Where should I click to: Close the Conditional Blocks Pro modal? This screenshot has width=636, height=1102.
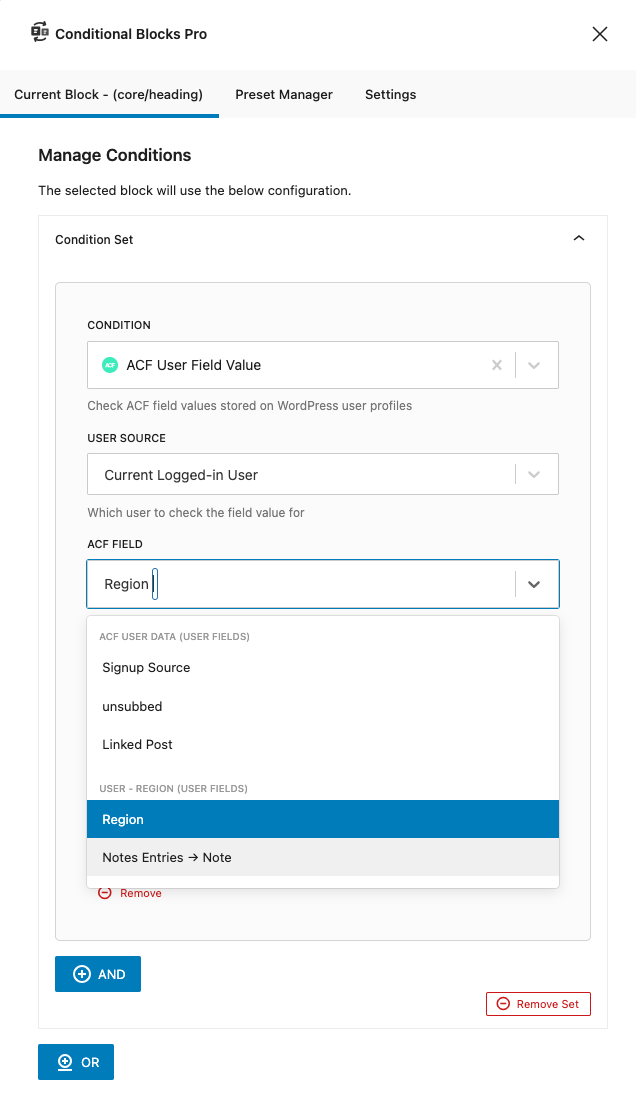click(599, 33)
